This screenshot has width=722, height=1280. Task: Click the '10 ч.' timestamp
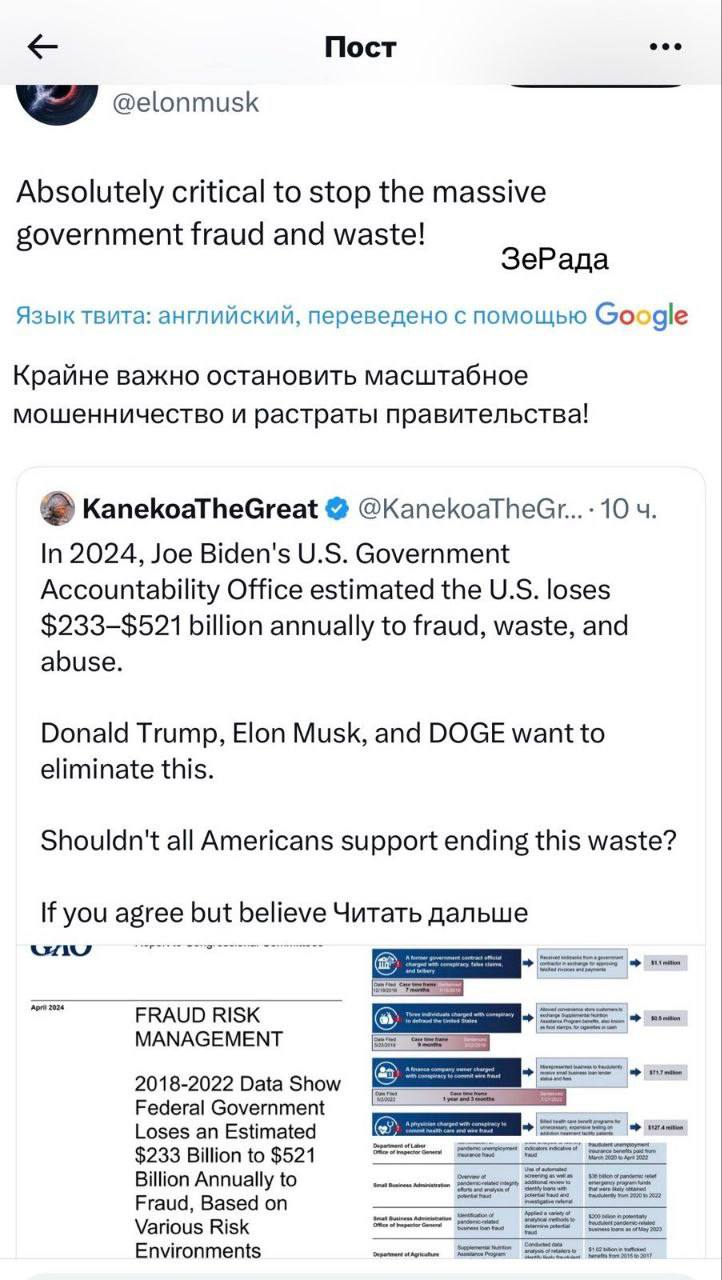point(630,509)
